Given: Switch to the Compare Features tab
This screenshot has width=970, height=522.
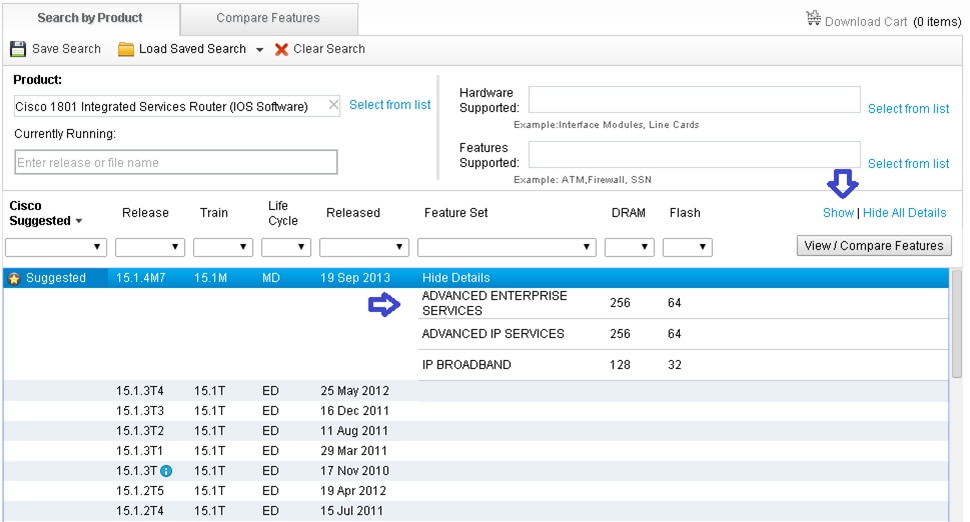Looking at the screenshot, I should pos(268,18).
